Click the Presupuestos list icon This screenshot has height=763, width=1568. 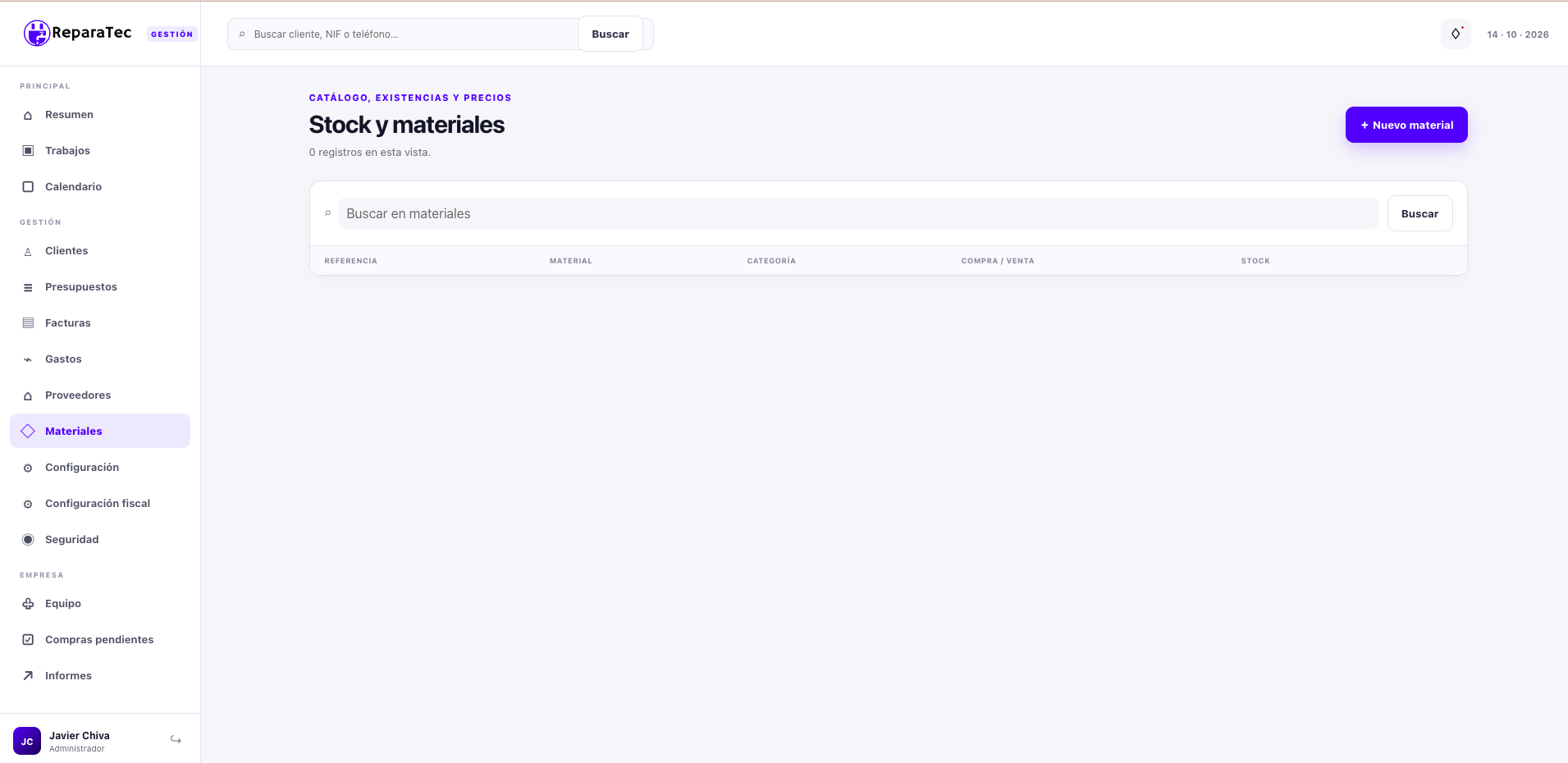click(x=28, y=287)
